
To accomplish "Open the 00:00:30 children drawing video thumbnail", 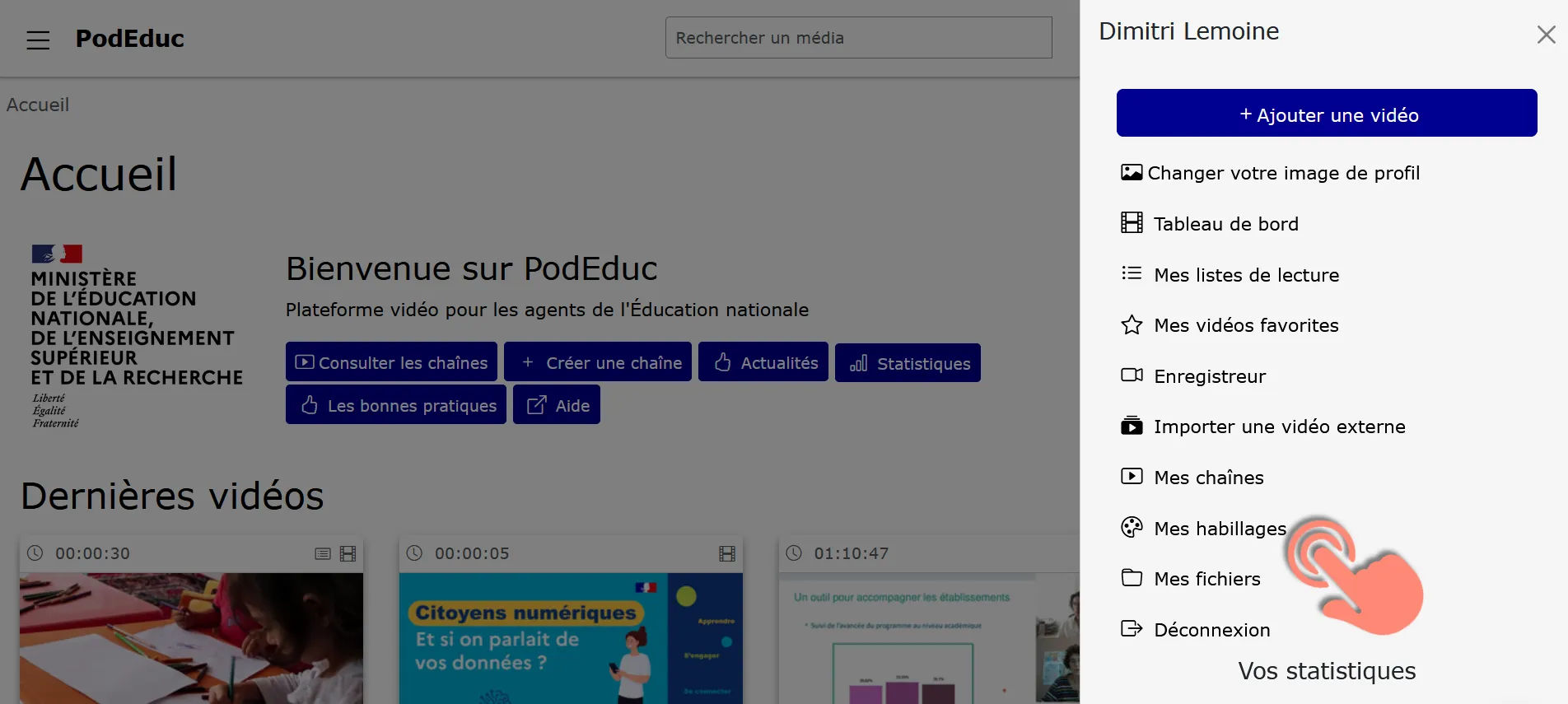I will (191, 638).
